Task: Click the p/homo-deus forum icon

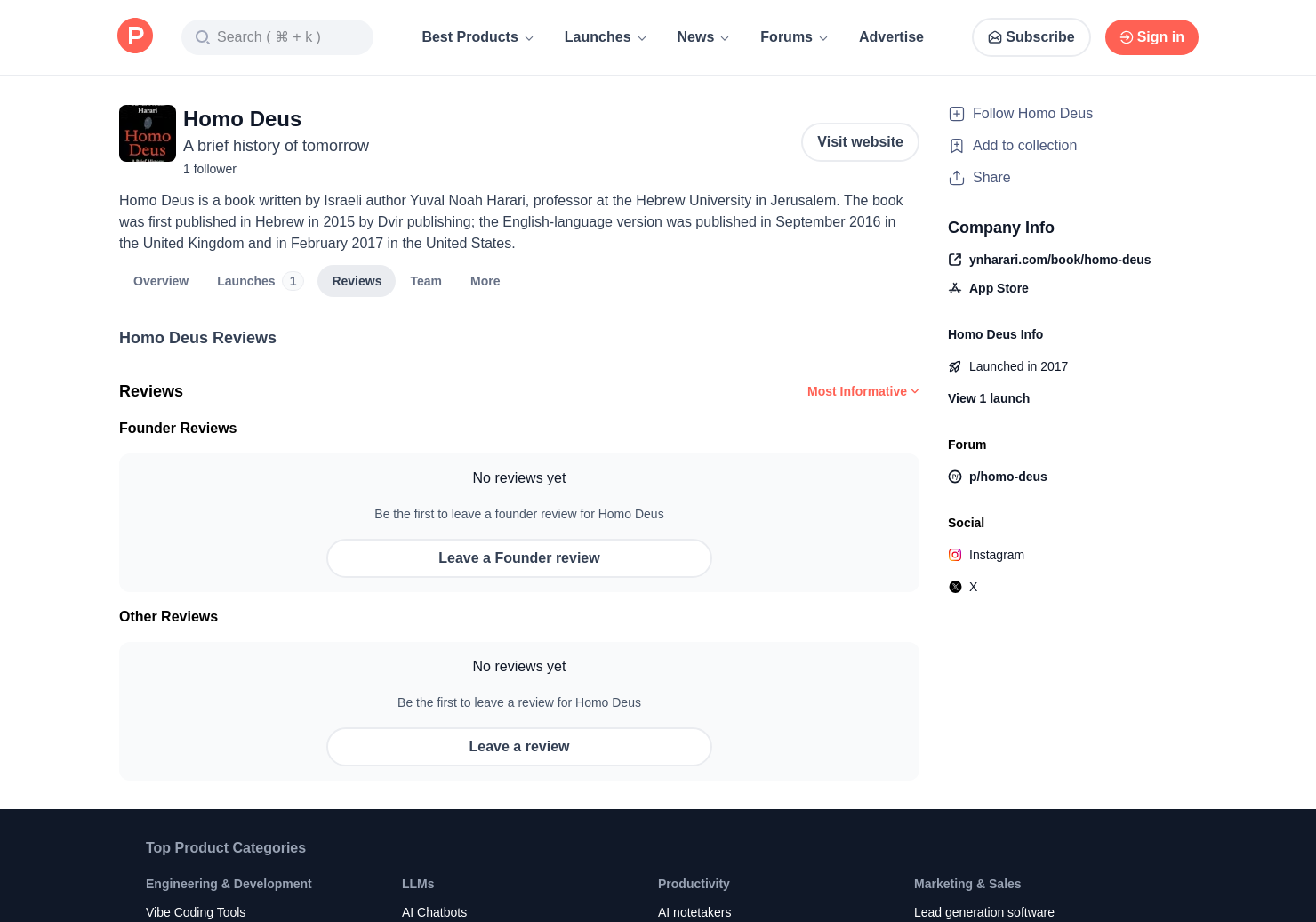Action: coord(955,477)
